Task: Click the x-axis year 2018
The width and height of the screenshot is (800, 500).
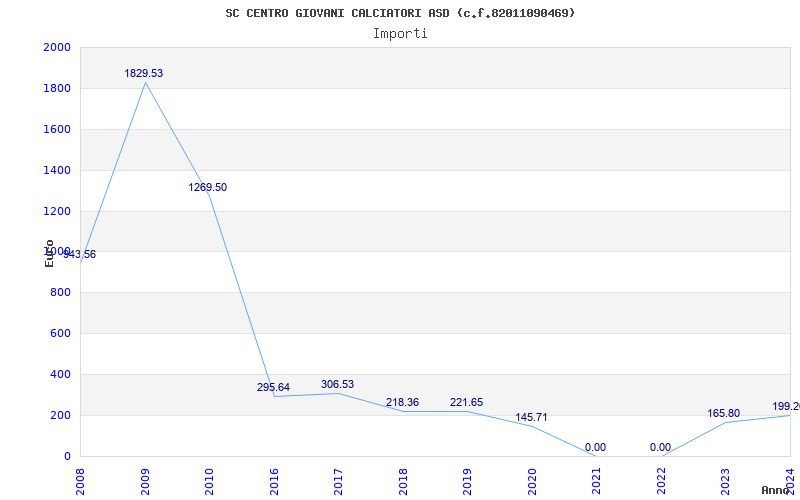Action: (x=404, y=482)
